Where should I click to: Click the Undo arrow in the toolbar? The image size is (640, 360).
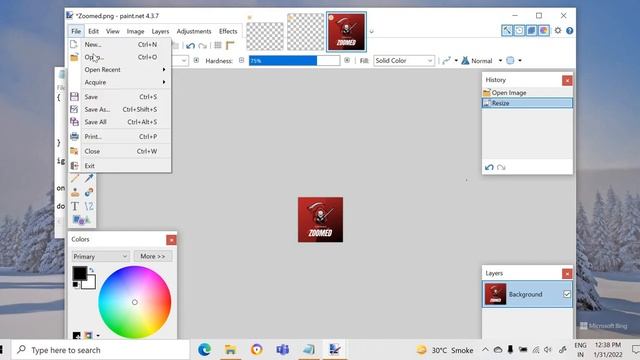[x=190, y=45]
